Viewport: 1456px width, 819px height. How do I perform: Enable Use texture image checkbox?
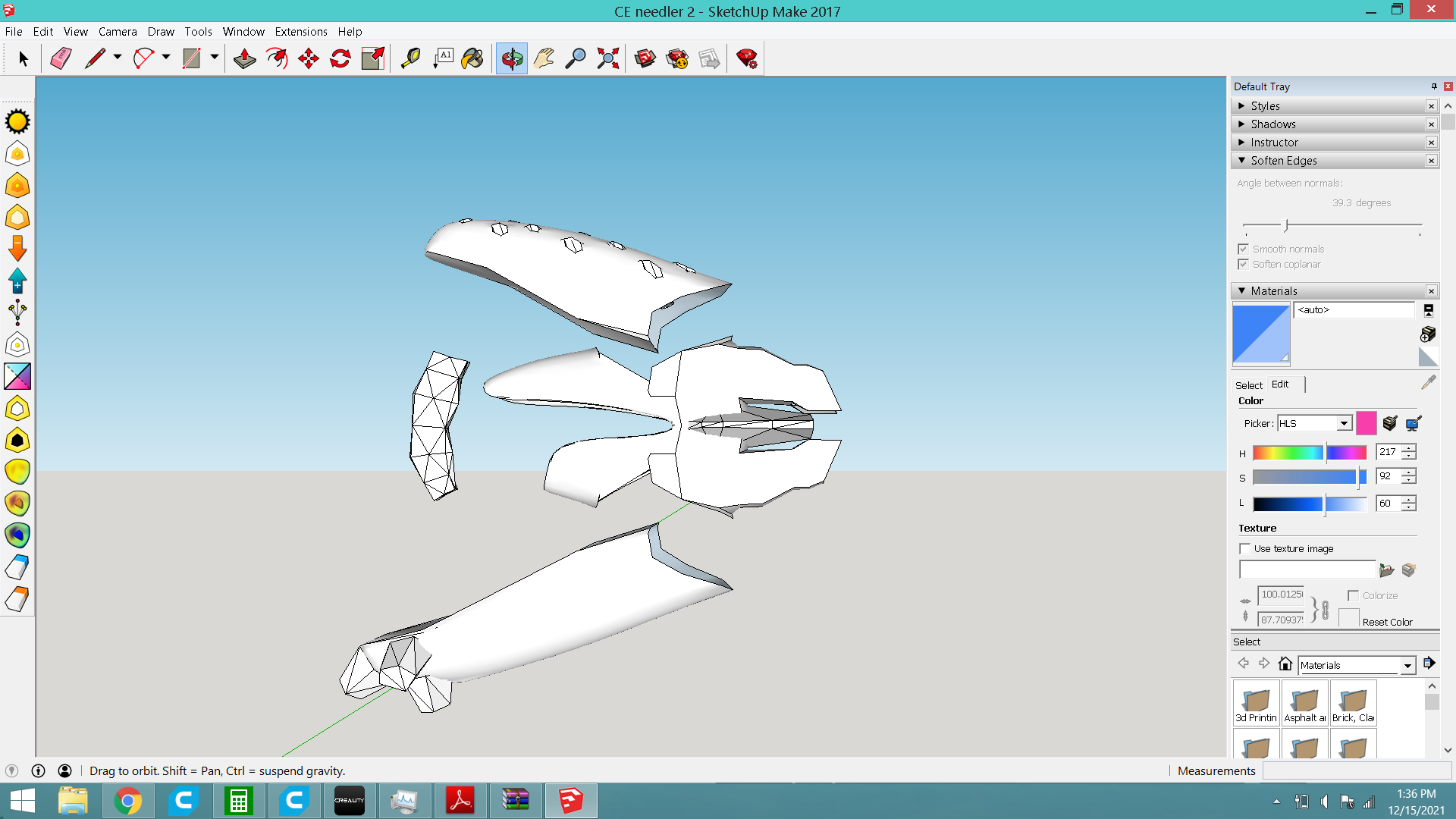point(1244,548)
